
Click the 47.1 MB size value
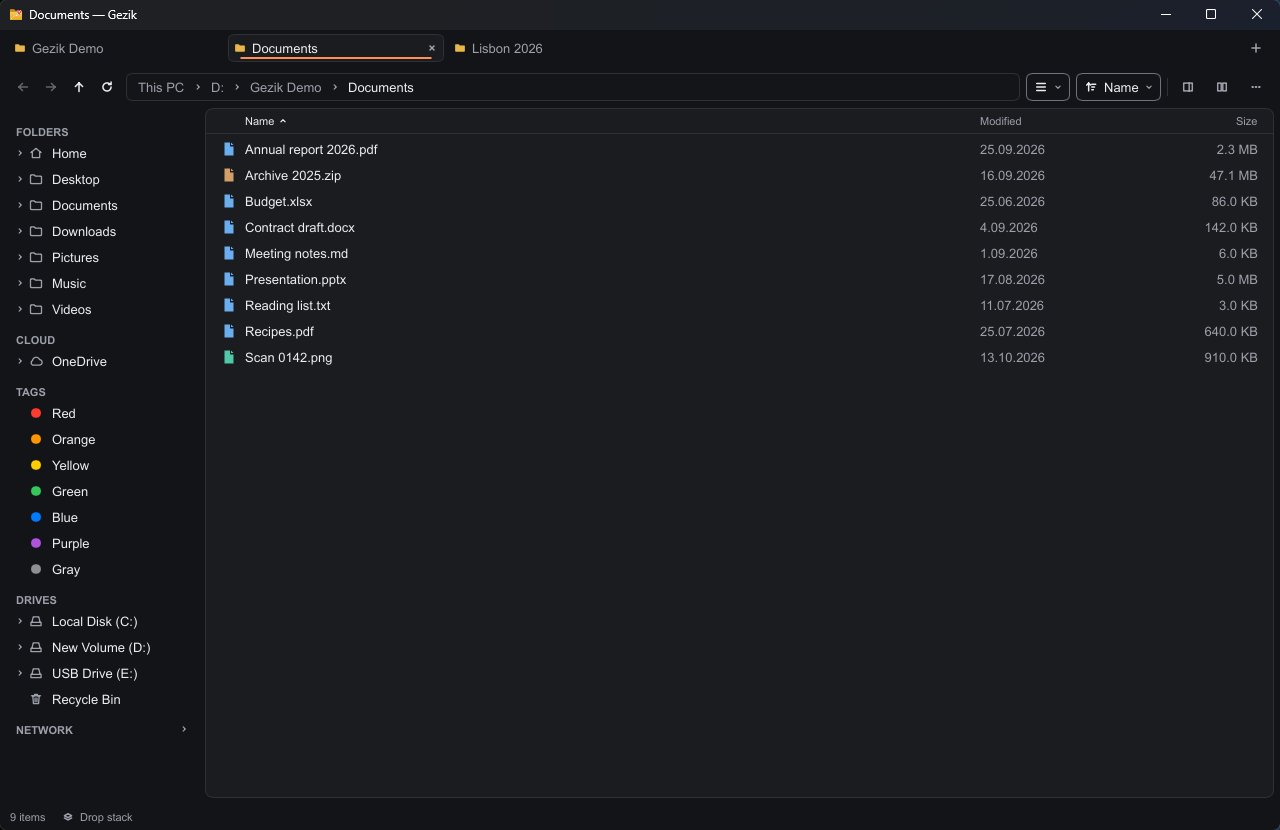pyautogui.click(x=1233, y=175)
